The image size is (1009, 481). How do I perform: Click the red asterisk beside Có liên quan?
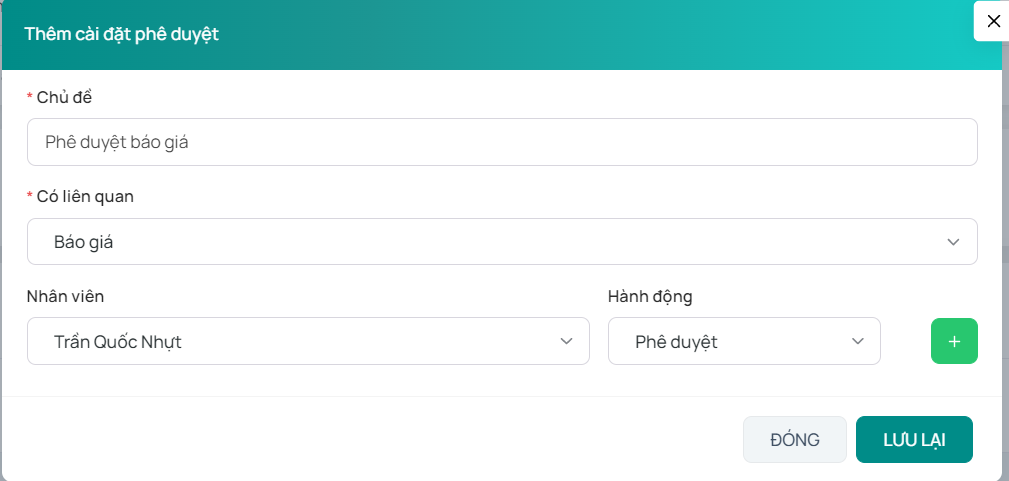pyautogui.click(x=30, y=197)
